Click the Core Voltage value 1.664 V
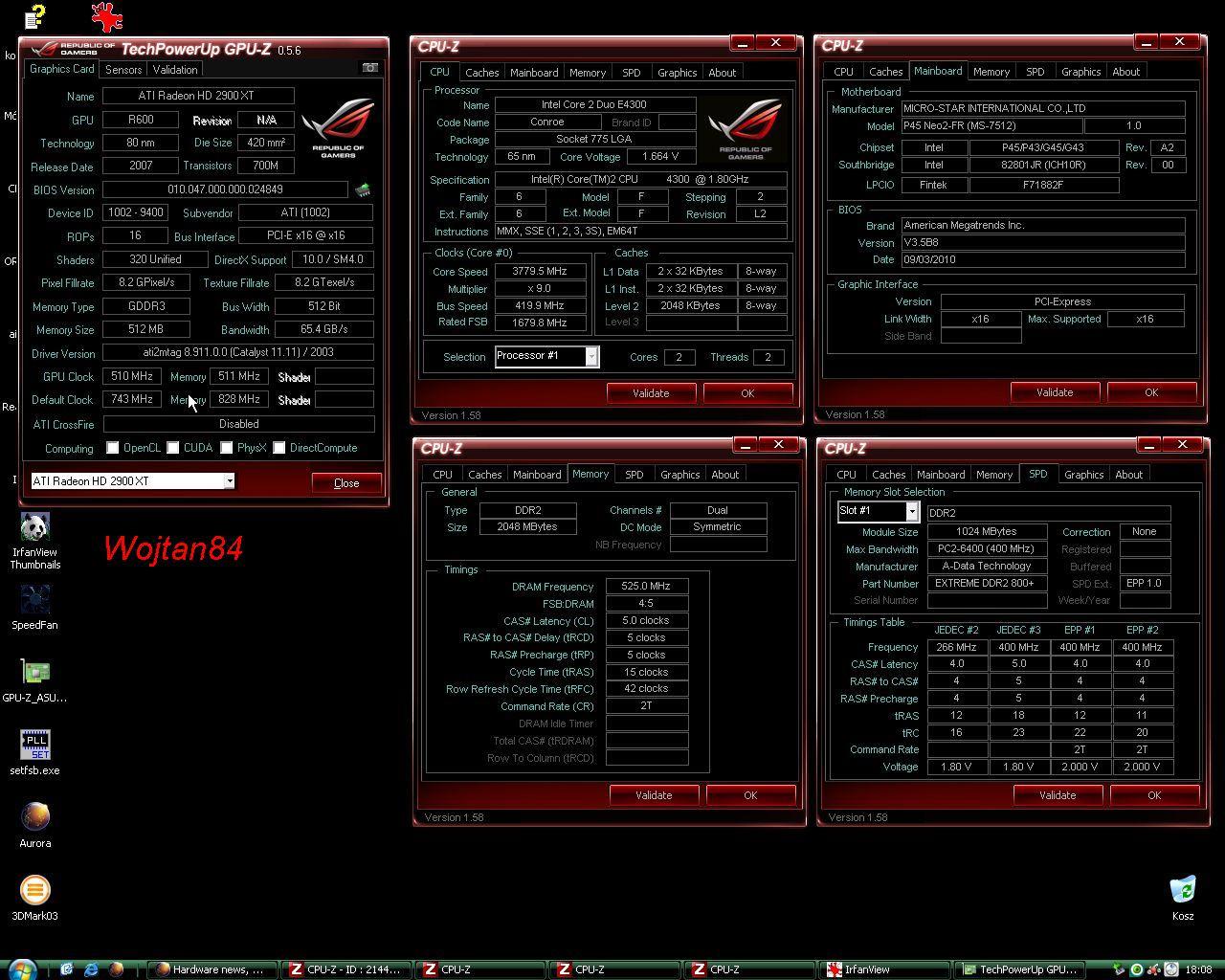This screenshot has width=1225, height=980. tap(659, 156)
